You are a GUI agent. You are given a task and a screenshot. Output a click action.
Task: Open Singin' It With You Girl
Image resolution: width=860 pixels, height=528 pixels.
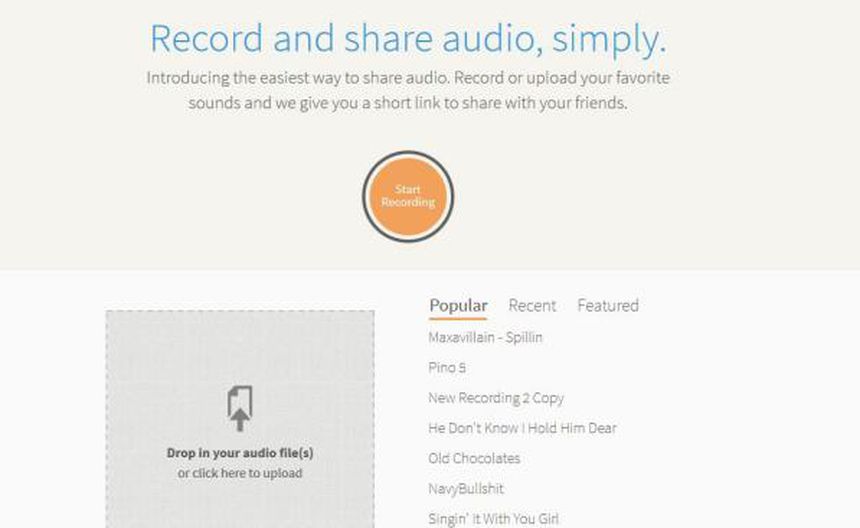[493, 519]
